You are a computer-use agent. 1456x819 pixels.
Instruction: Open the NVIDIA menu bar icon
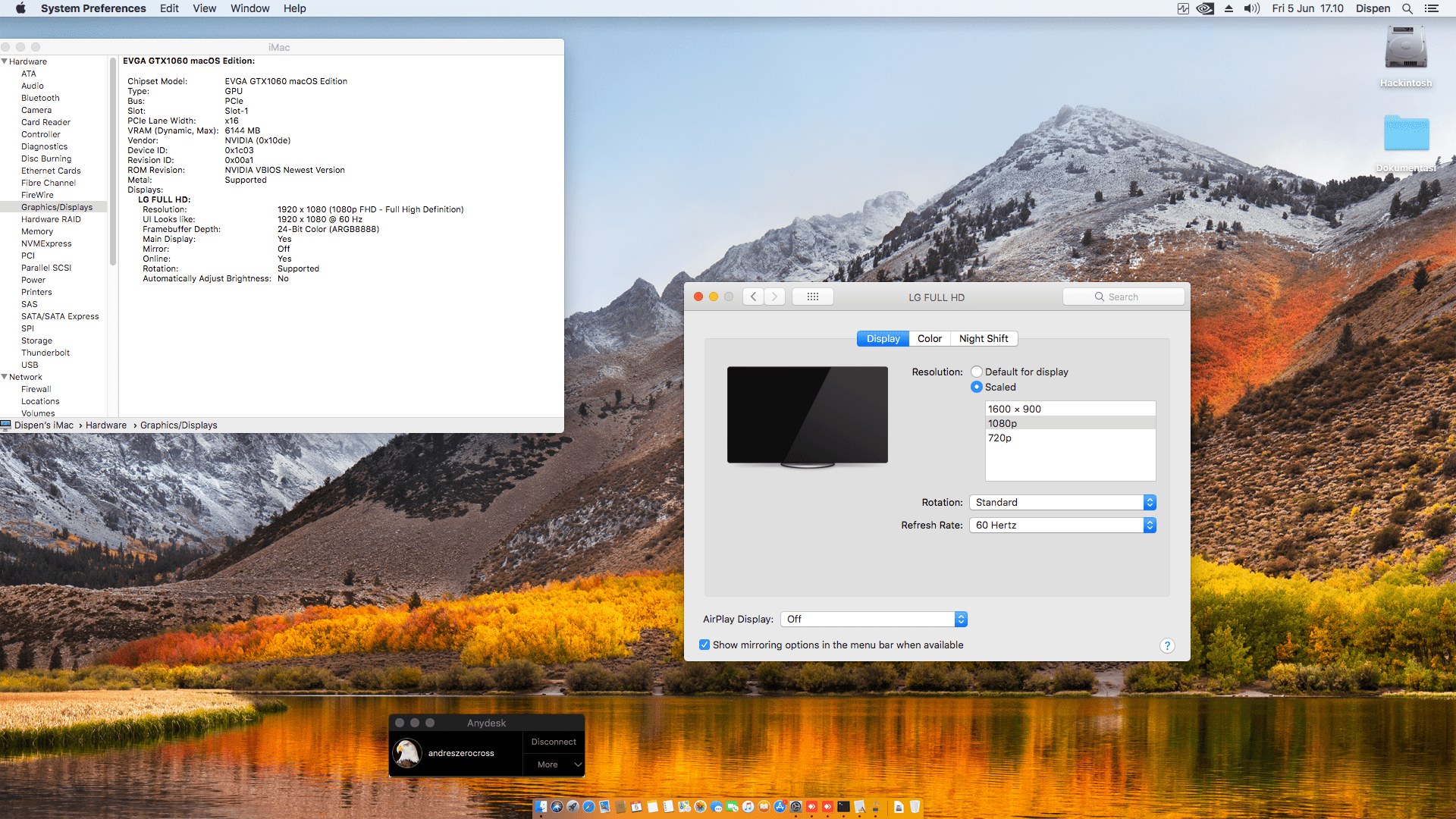coord(1205,8)
